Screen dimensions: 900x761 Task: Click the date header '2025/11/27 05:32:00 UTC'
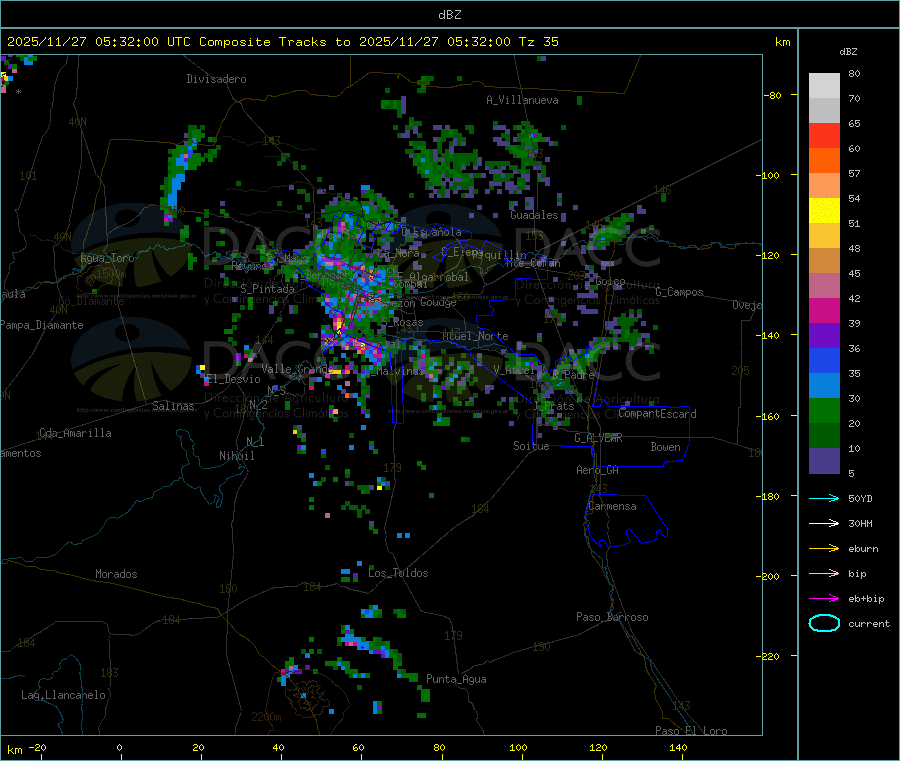(99, 42)
